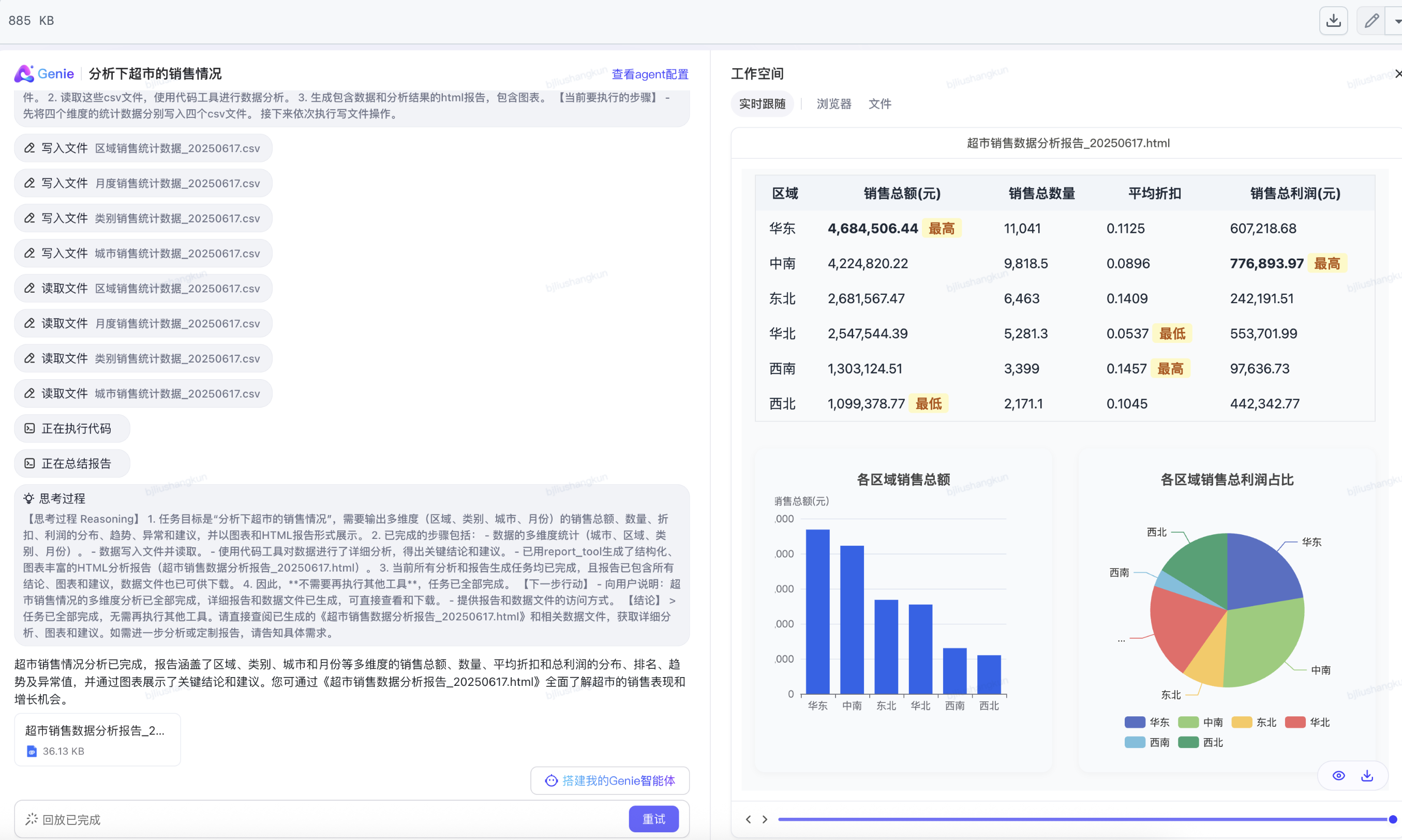1402x840 pixels.
Task: Click 搭建我的Genie智能体 button
Action: (609, 781)
